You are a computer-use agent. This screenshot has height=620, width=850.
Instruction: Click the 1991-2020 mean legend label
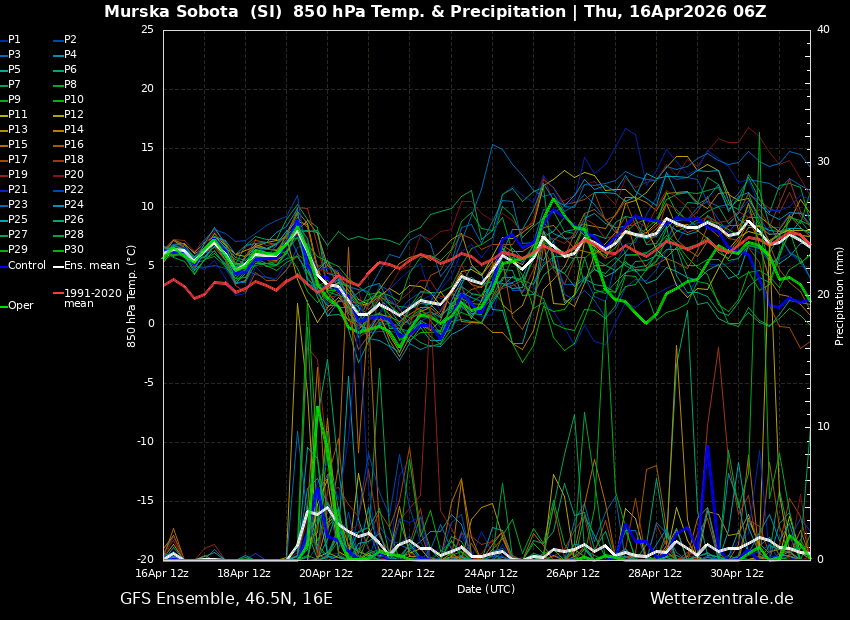pos(92,299)
